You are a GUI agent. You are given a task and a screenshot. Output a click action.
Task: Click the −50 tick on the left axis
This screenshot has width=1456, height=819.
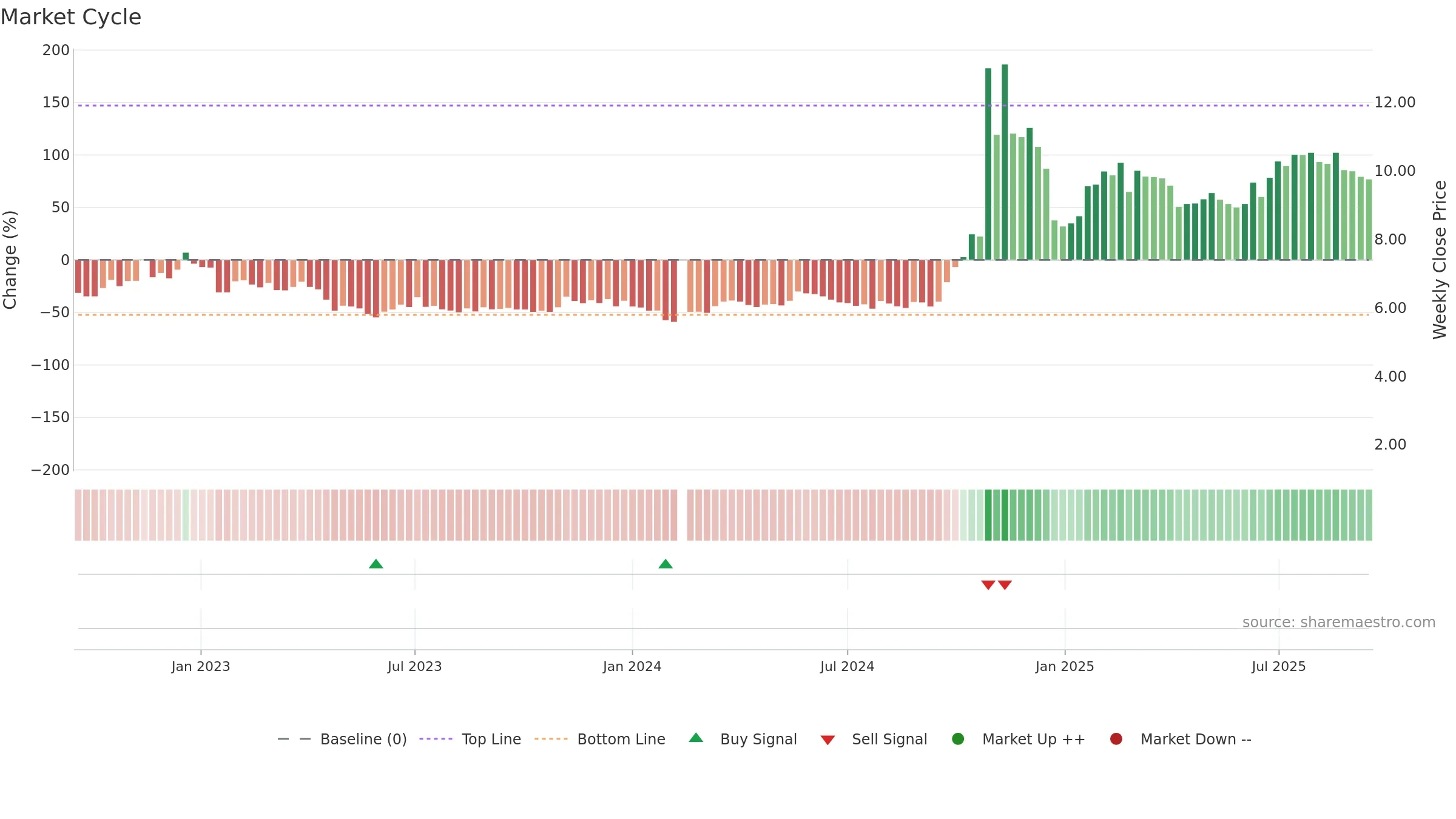coord(55,312)
